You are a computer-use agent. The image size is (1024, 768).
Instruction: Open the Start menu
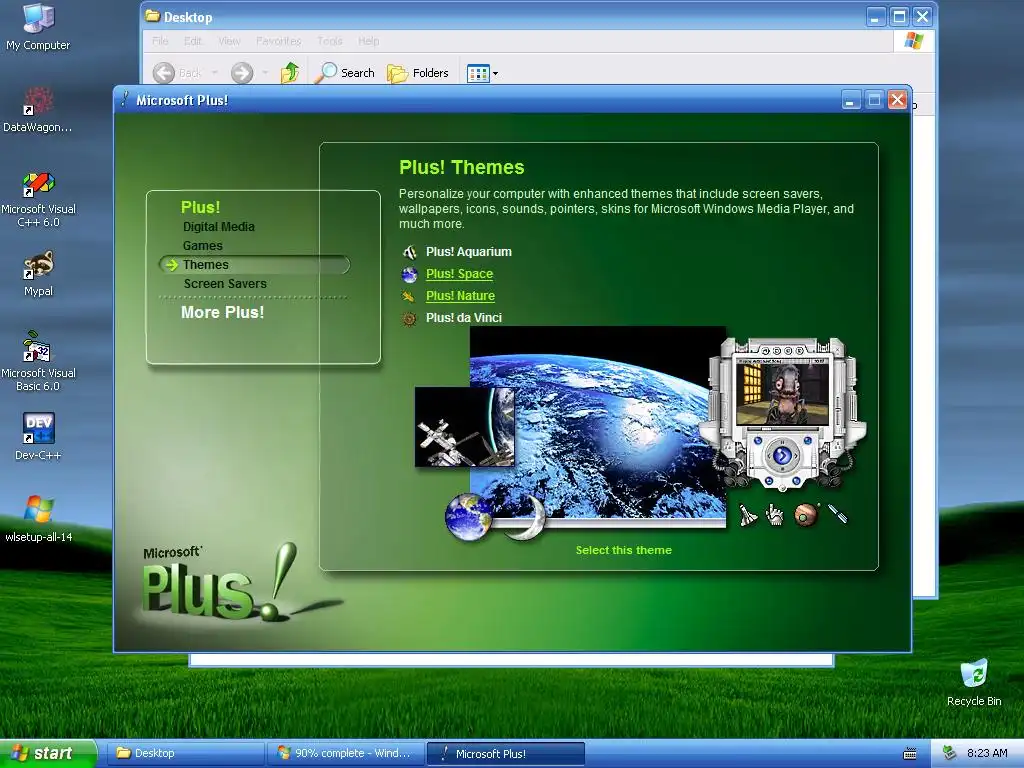(x=48, y=753)
